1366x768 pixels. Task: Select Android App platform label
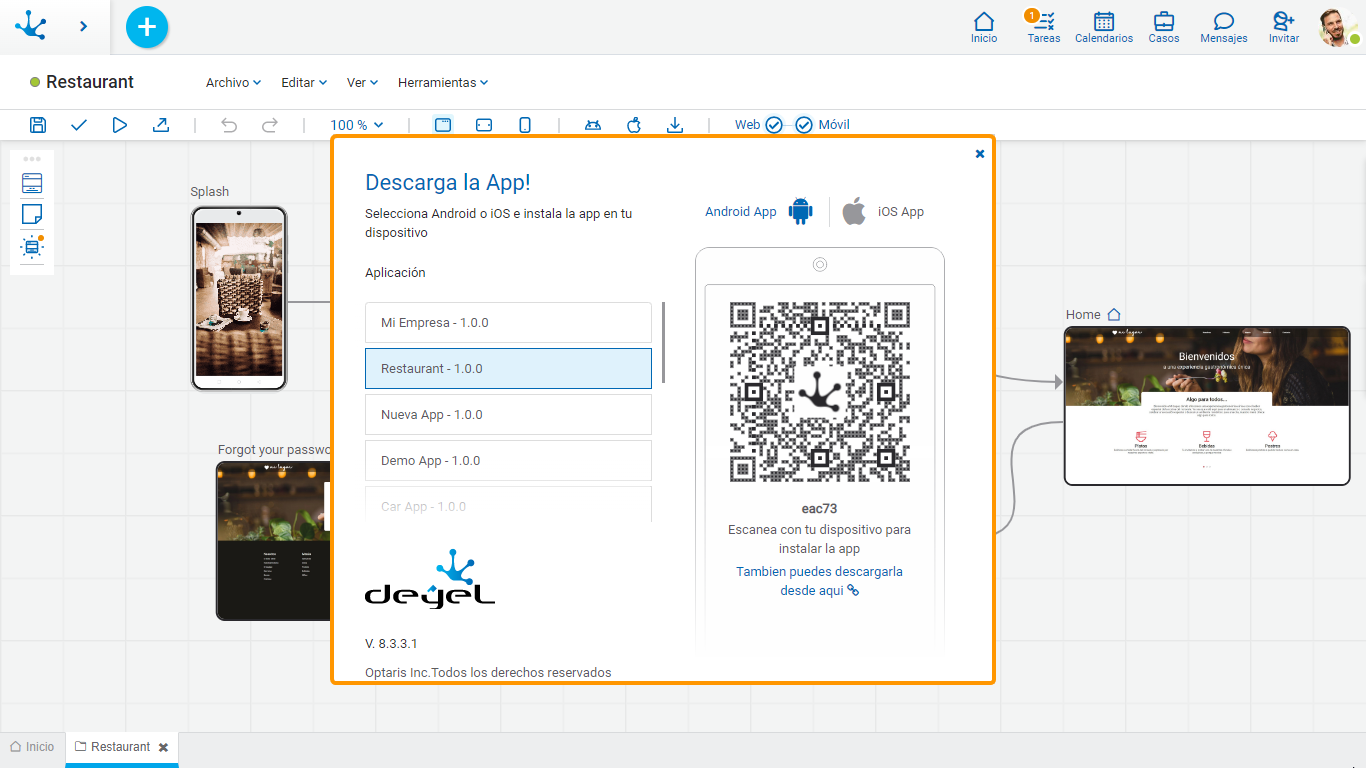[741, 212]
